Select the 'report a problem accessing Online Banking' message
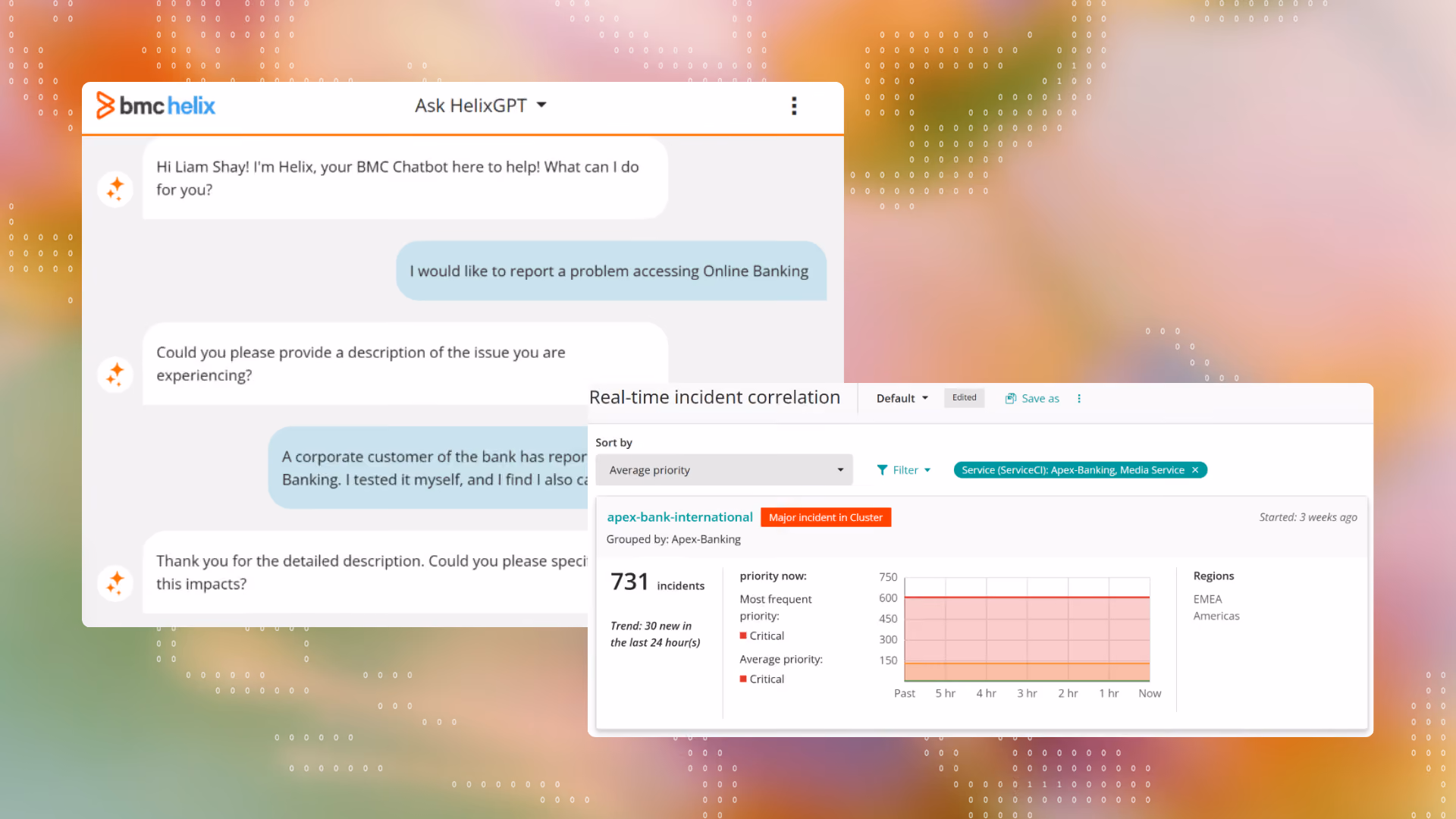The height and width of the screenshot is (819, 1456). (x=610, y=271)
